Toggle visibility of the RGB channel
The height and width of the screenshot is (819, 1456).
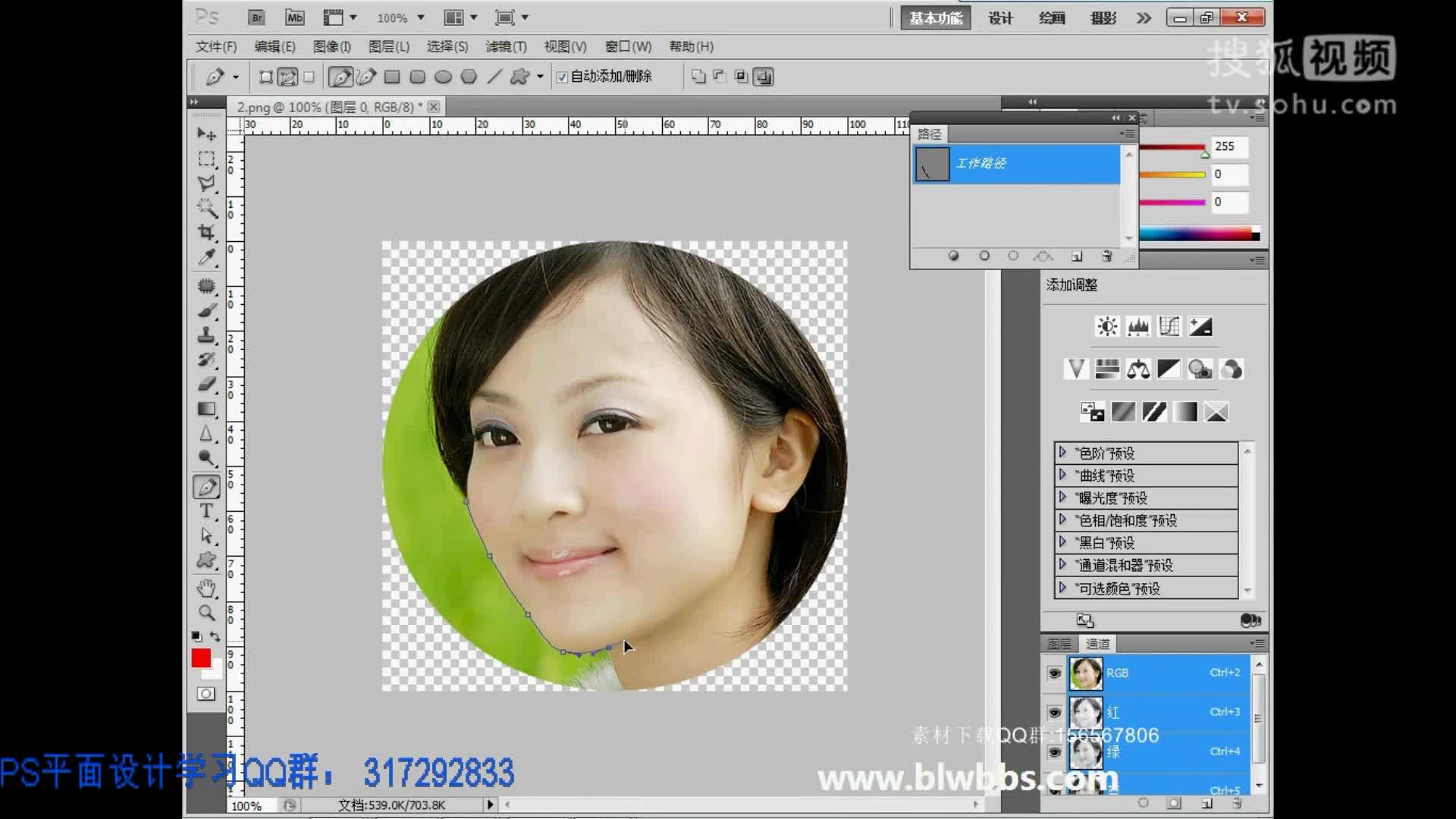coord(1054,673)
